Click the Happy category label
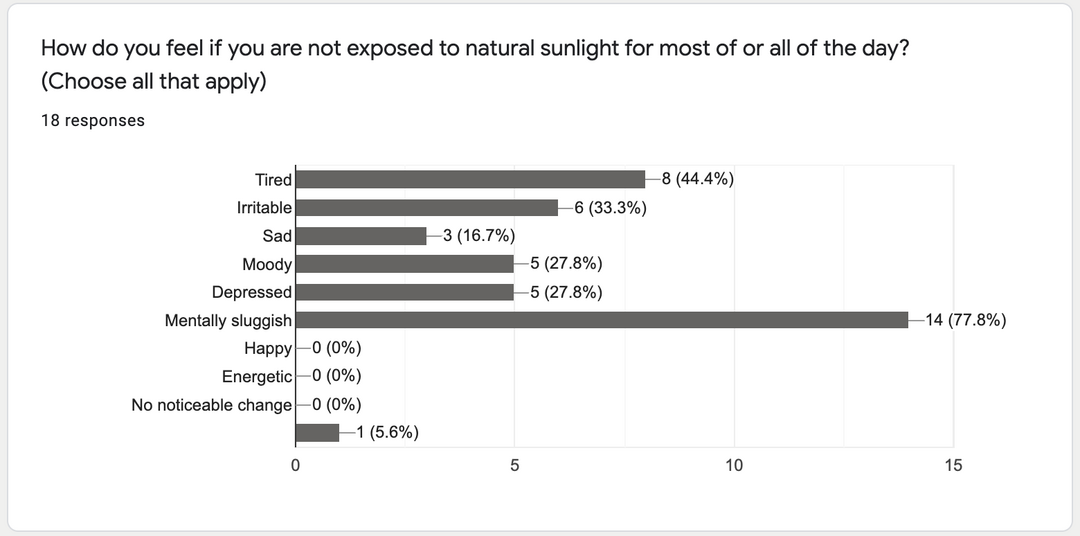Viewport: 1080px width, 536px height. coord(267,349)
